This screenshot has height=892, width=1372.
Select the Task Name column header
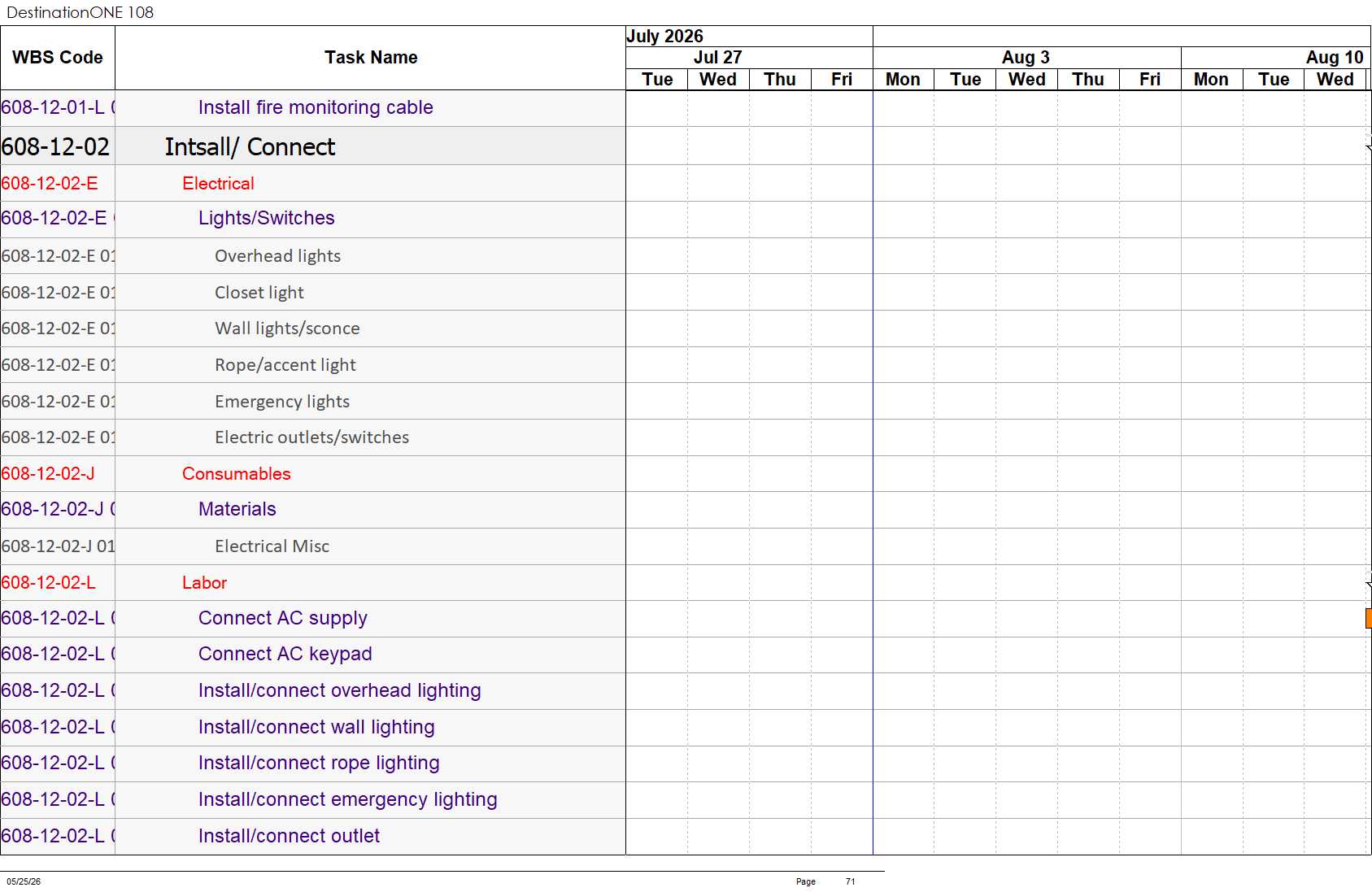click(x=371, y=58)
